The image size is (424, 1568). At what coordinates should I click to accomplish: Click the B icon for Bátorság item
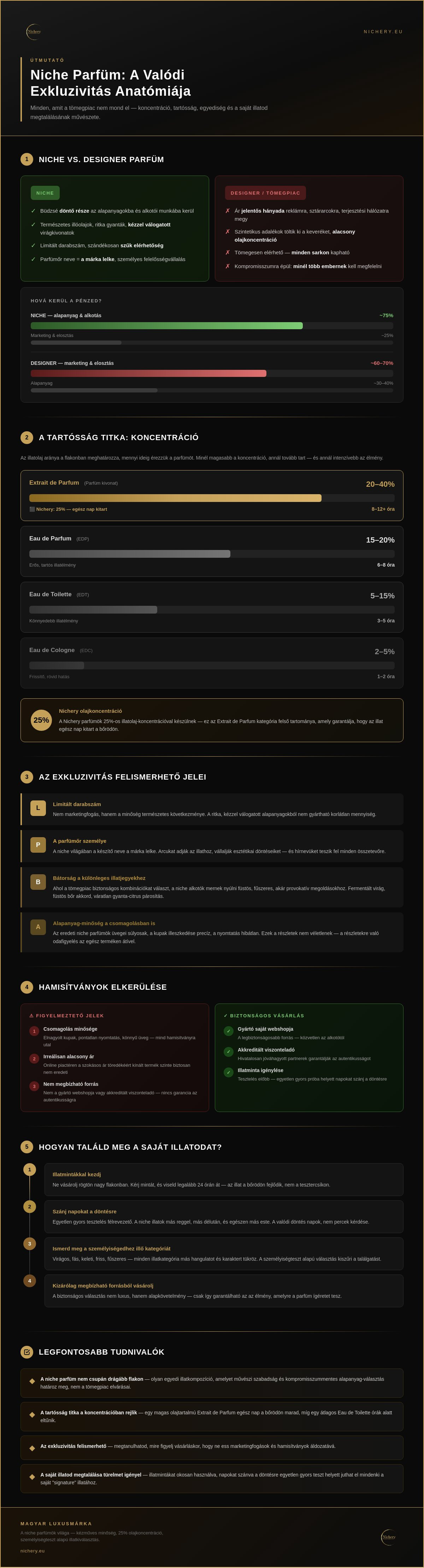coord(38,882)
